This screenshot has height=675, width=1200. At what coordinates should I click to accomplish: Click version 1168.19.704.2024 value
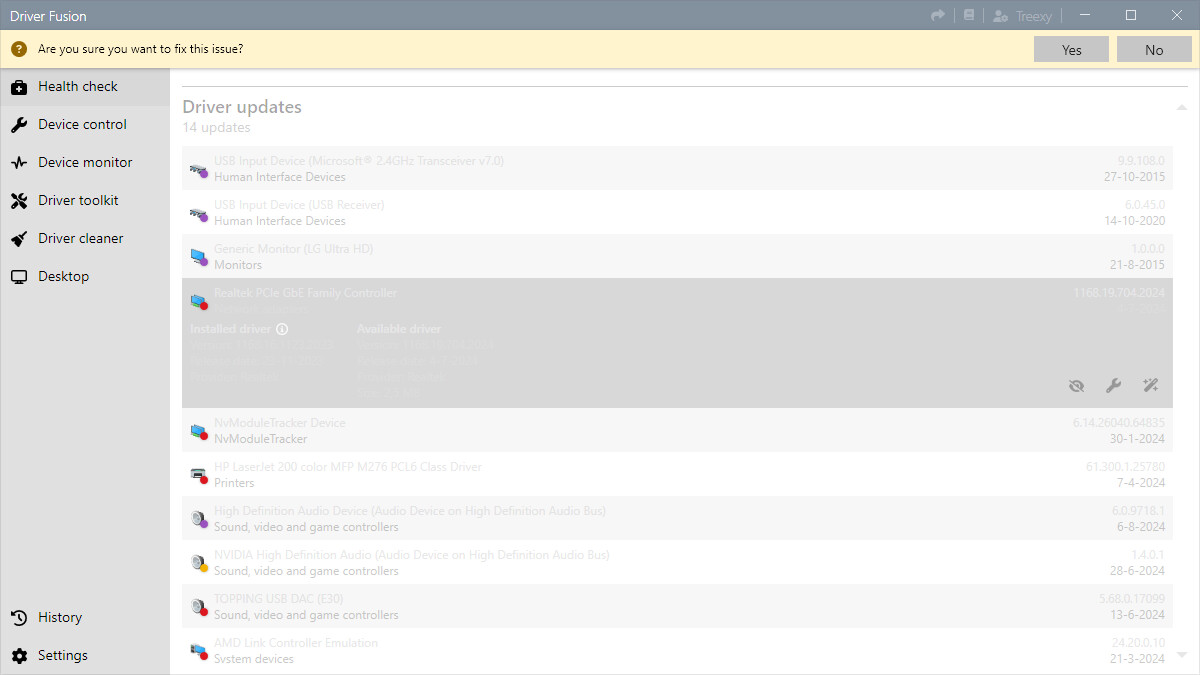click(1119, 293)
